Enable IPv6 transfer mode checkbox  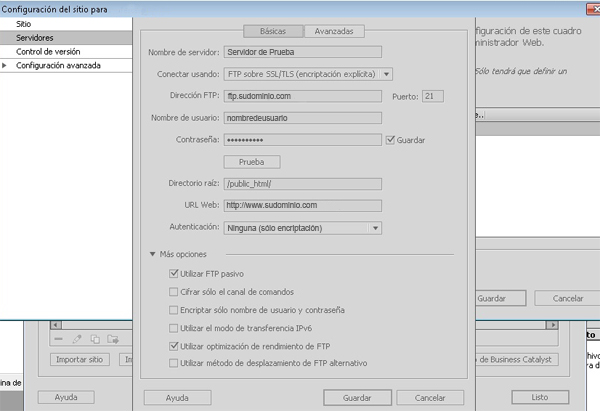(x=174, y=327)
